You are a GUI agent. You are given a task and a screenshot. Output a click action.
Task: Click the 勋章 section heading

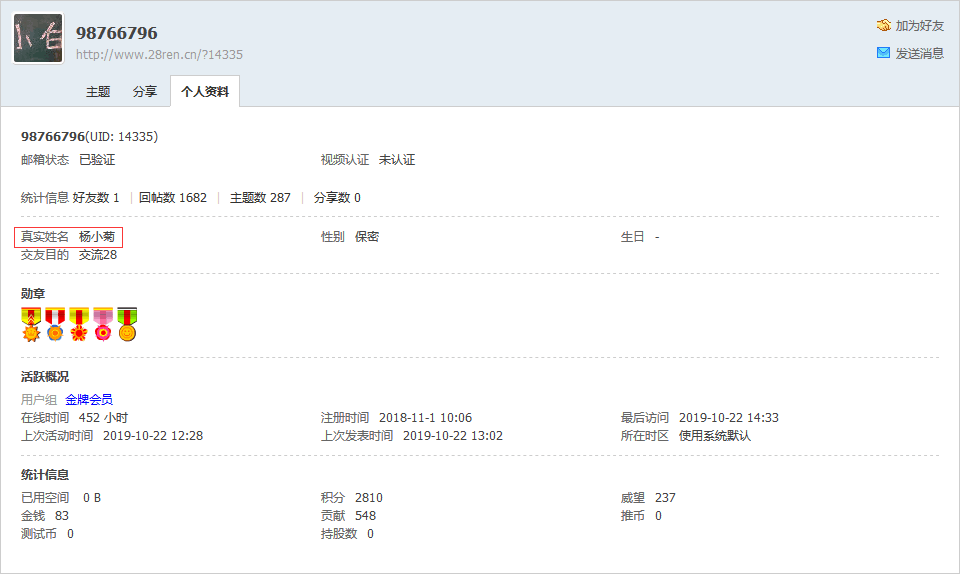click(x=33, y=294)
